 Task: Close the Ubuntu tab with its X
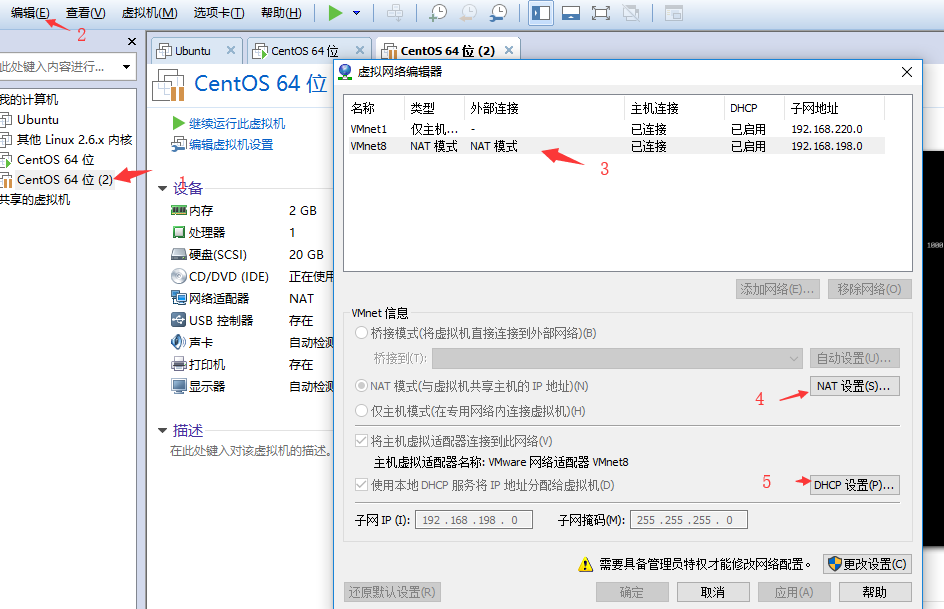[231, 51]
